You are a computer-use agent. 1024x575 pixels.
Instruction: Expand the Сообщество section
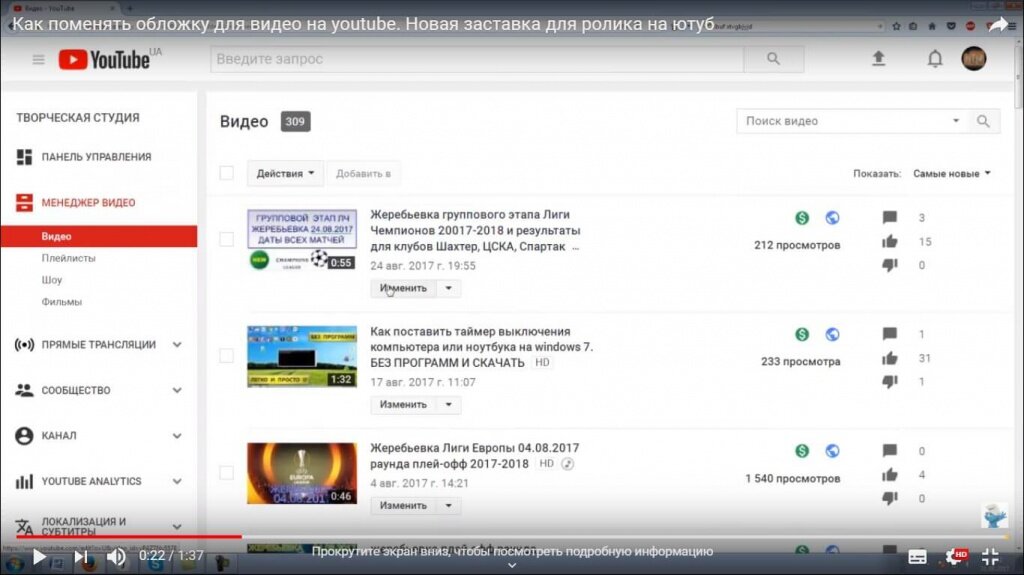(x=177, y=390)
